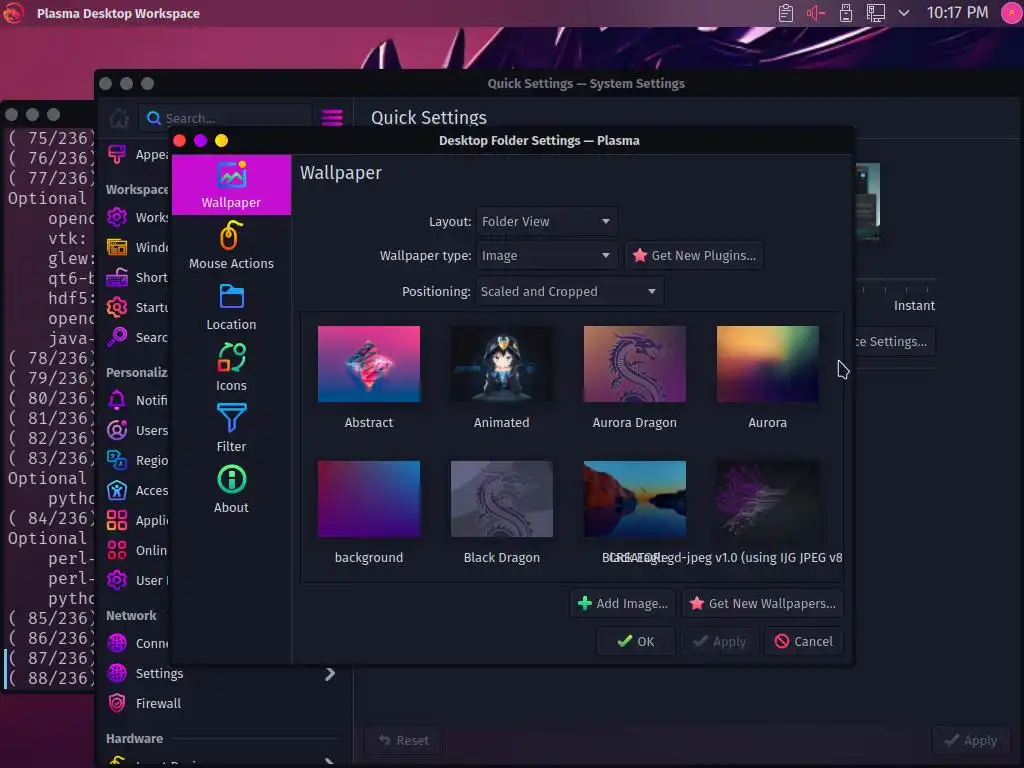Click the Shortcuts keyboard icon

pyautogui.click(x=117, y=277)
